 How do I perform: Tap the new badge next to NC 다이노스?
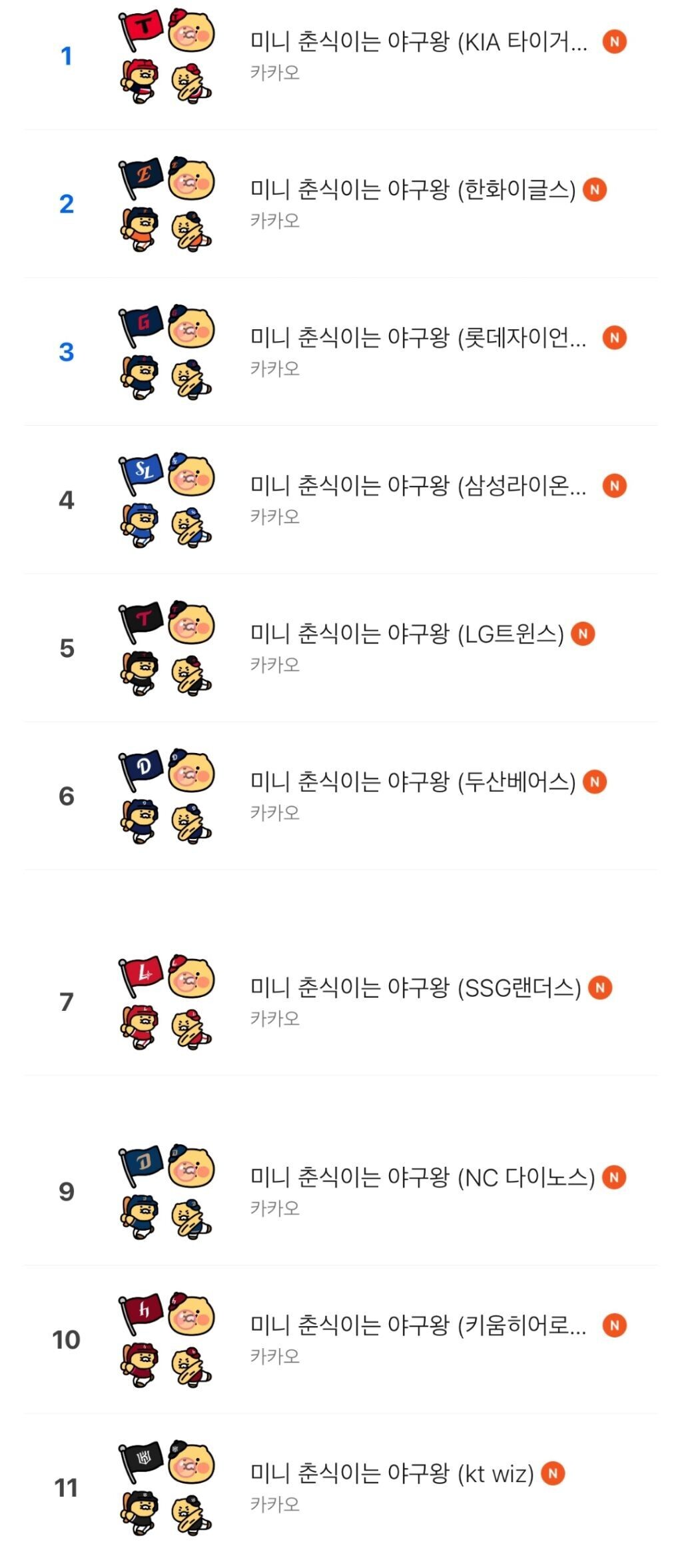click(614, 1177)
